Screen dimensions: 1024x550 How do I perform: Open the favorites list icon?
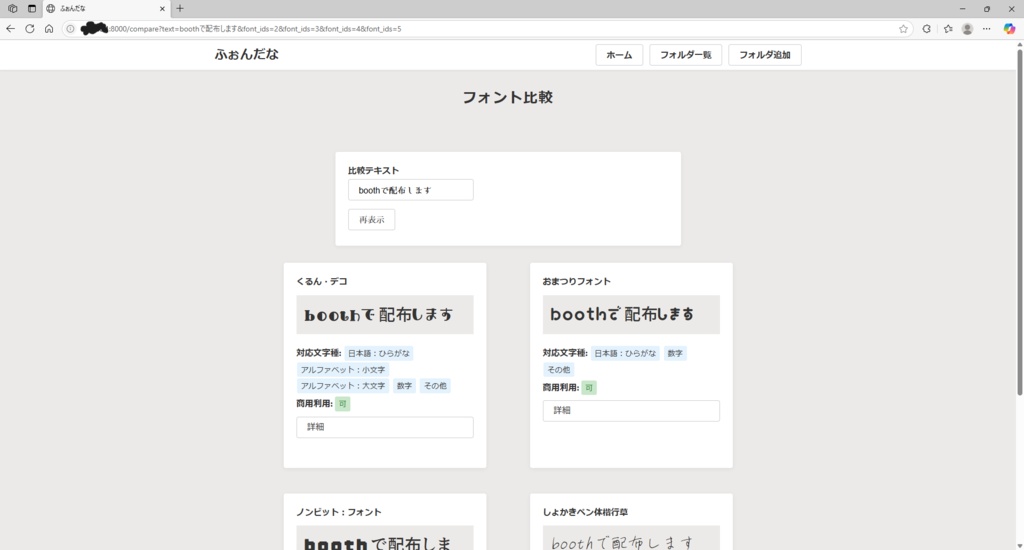[x=948, y=29]
